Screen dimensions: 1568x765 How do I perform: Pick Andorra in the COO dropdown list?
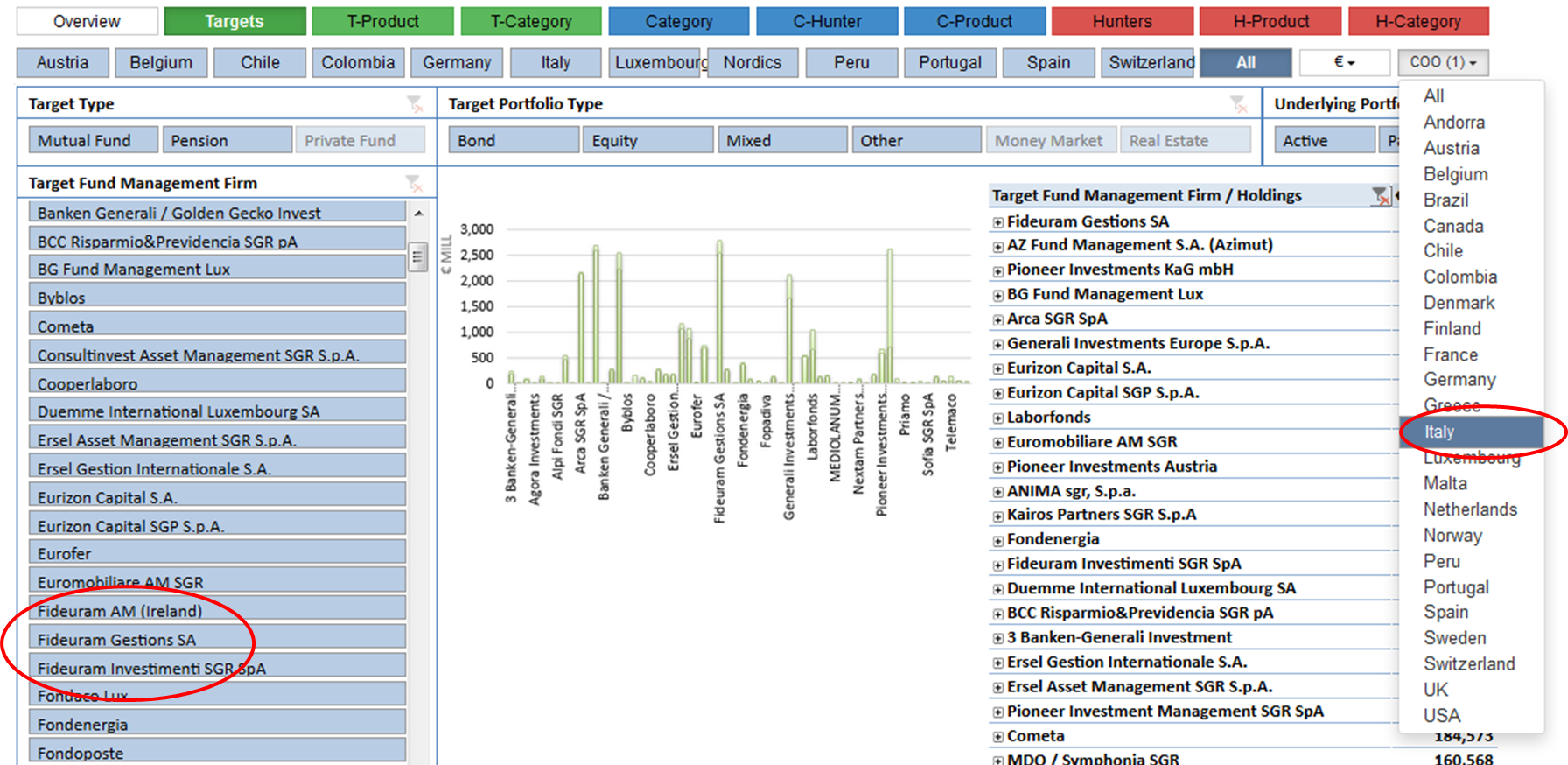[x=1453, y=123]
